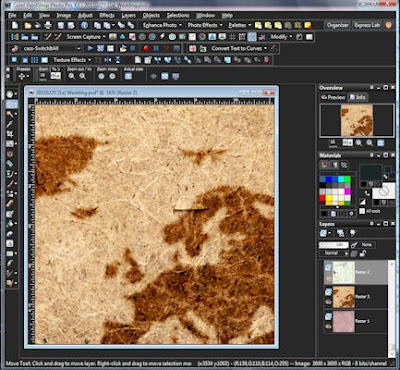Select the Pan tool in Tools toolbar
The image size is (400, 370).
tap(10, 94)
